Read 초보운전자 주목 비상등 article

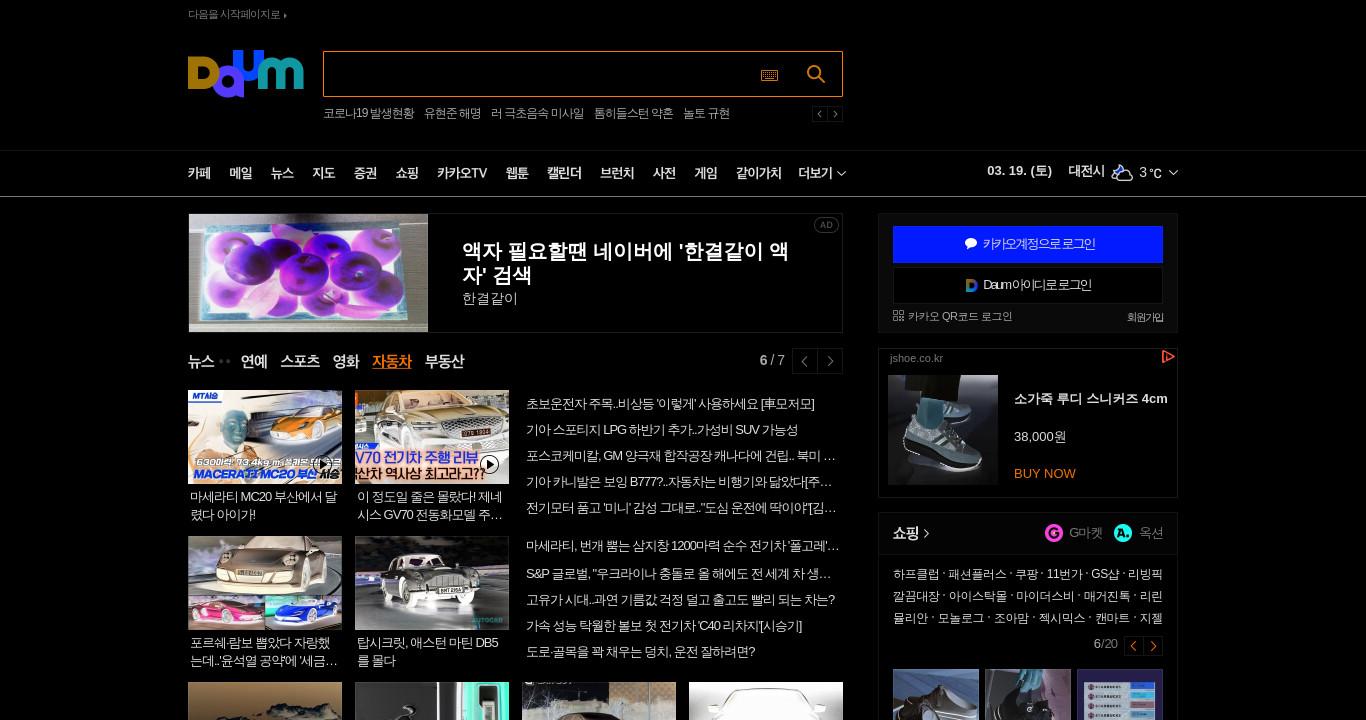tap(670, 404)
